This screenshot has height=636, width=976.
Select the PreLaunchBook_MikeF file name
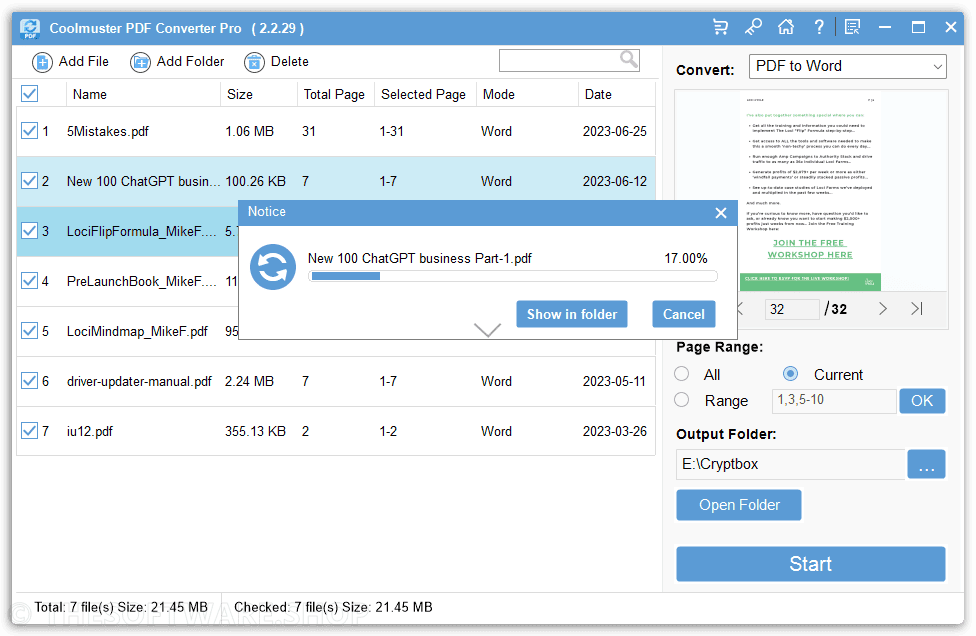[142, 281]
